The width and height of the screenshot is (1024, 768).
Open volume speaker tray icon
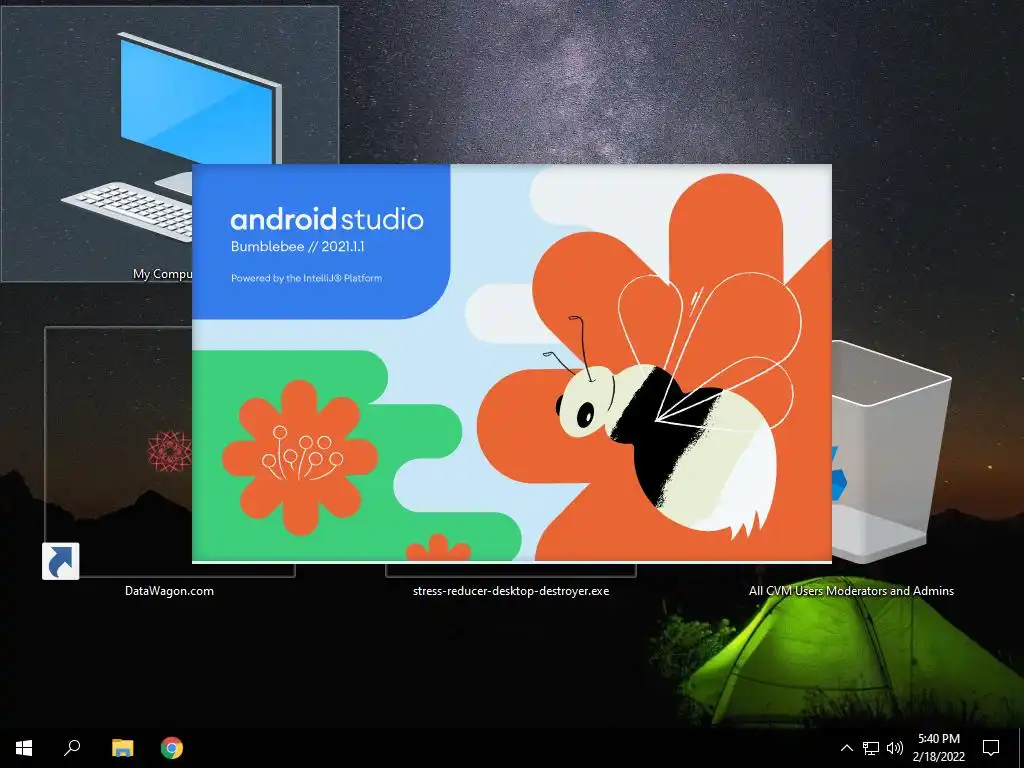pyautogui.click(x=895, y=748)
